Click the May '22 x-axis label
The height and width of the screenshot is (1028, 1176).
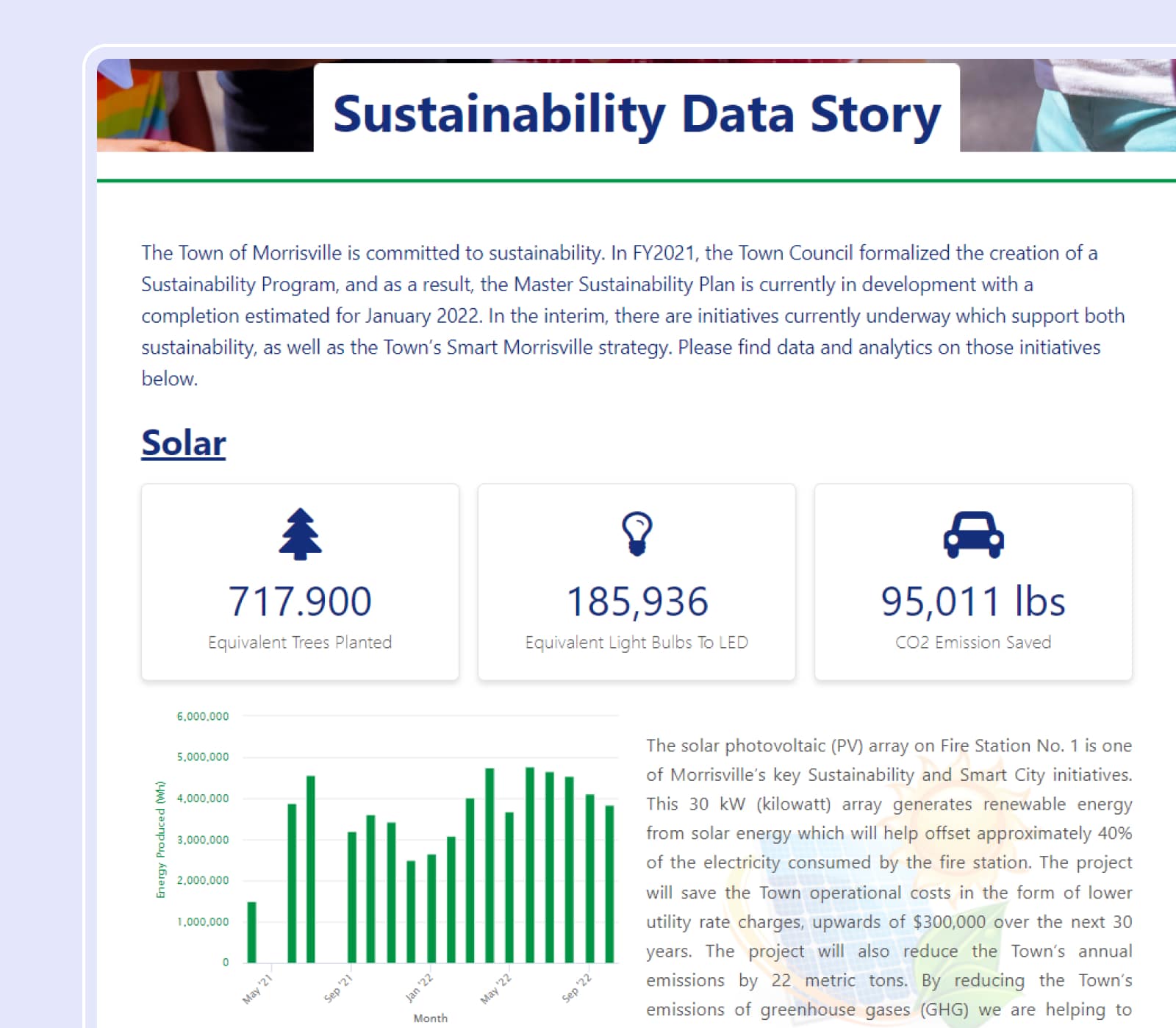496,989
